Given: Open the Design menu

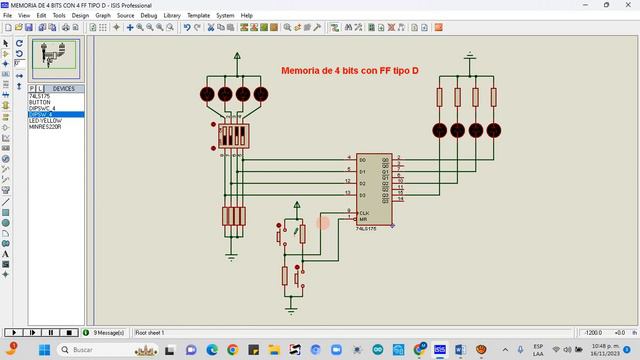Looking at the screenshot, I should (80, 16).
